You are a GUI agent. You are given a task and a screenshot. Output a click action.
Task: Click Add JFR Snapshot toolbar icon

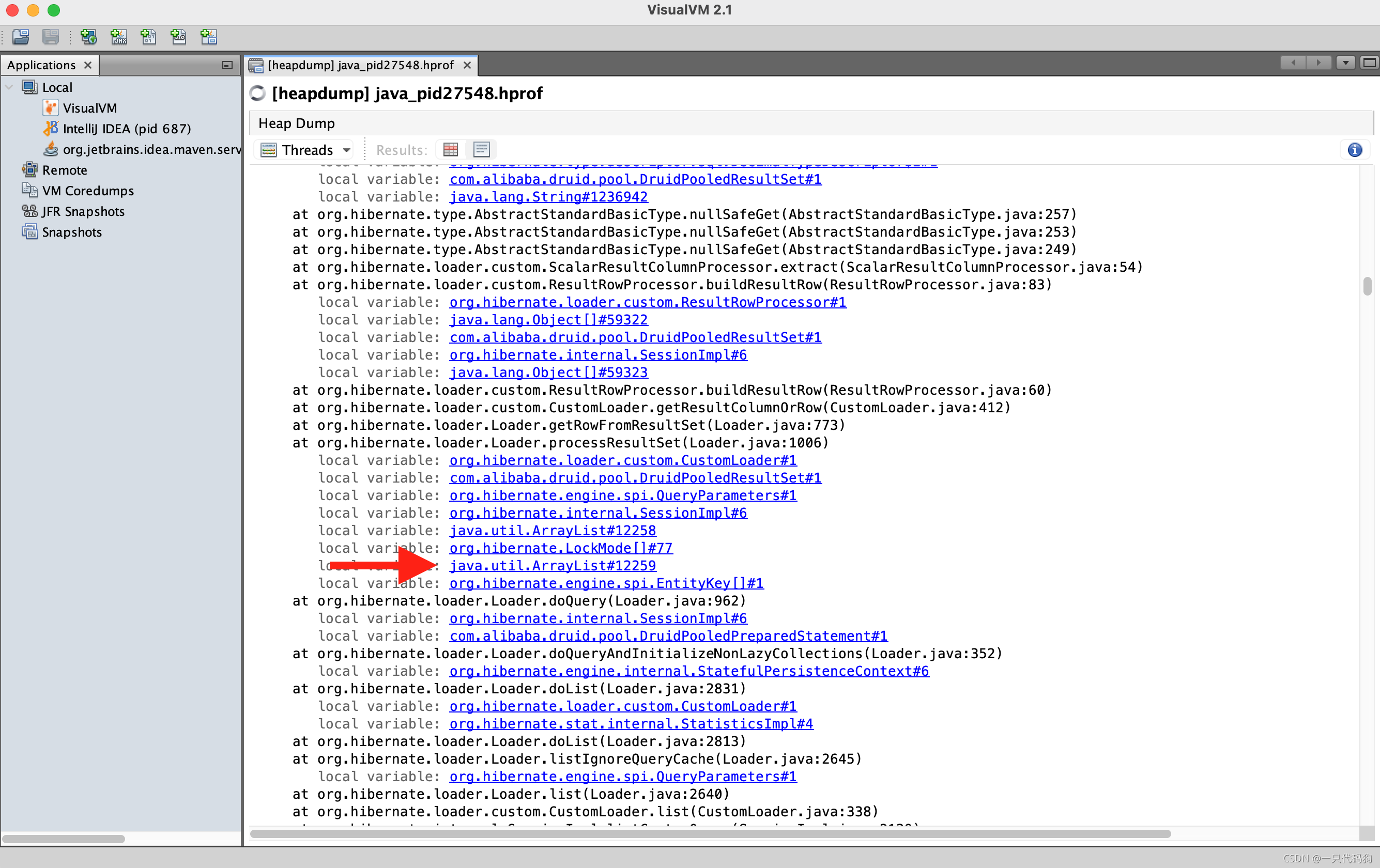[x=178, y=37]
